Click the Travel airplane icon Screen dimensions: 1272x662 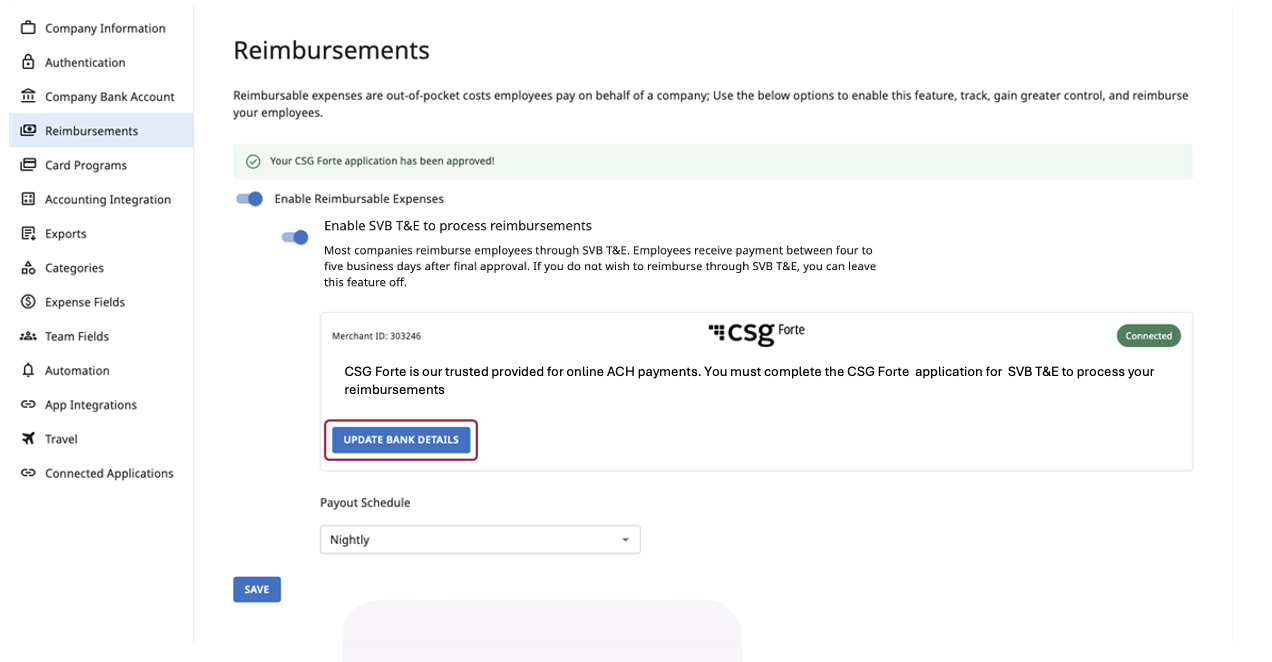pyautogui.click(x=28, y=439)
